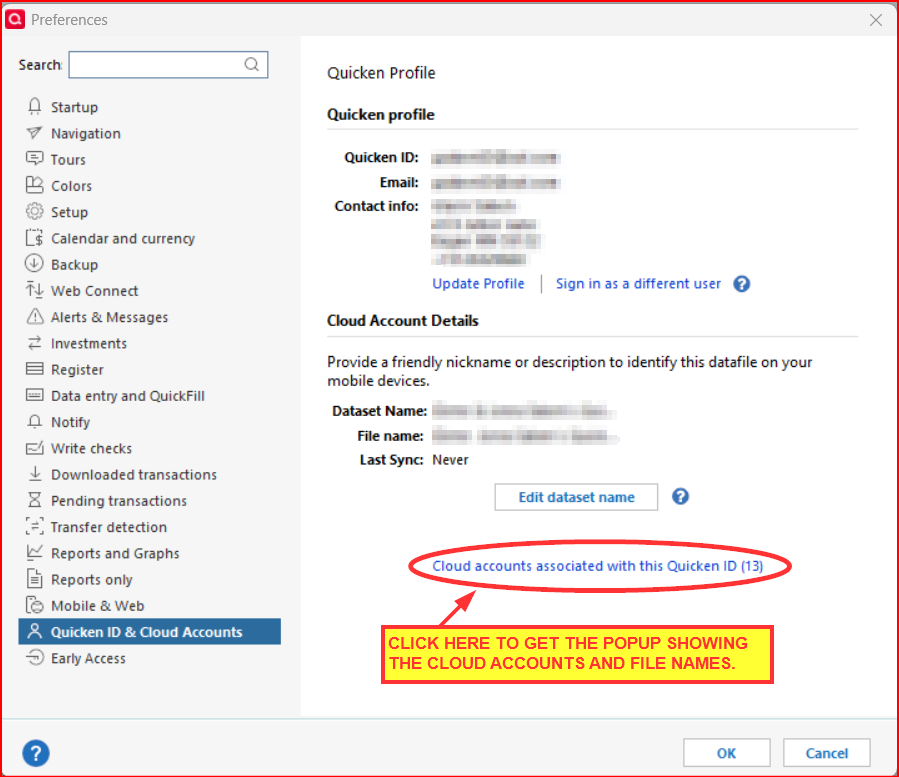Select Data entry and QuickFill
Image resolution: width=899 pixels, height=777 pixels.
(x=128, y=396)
